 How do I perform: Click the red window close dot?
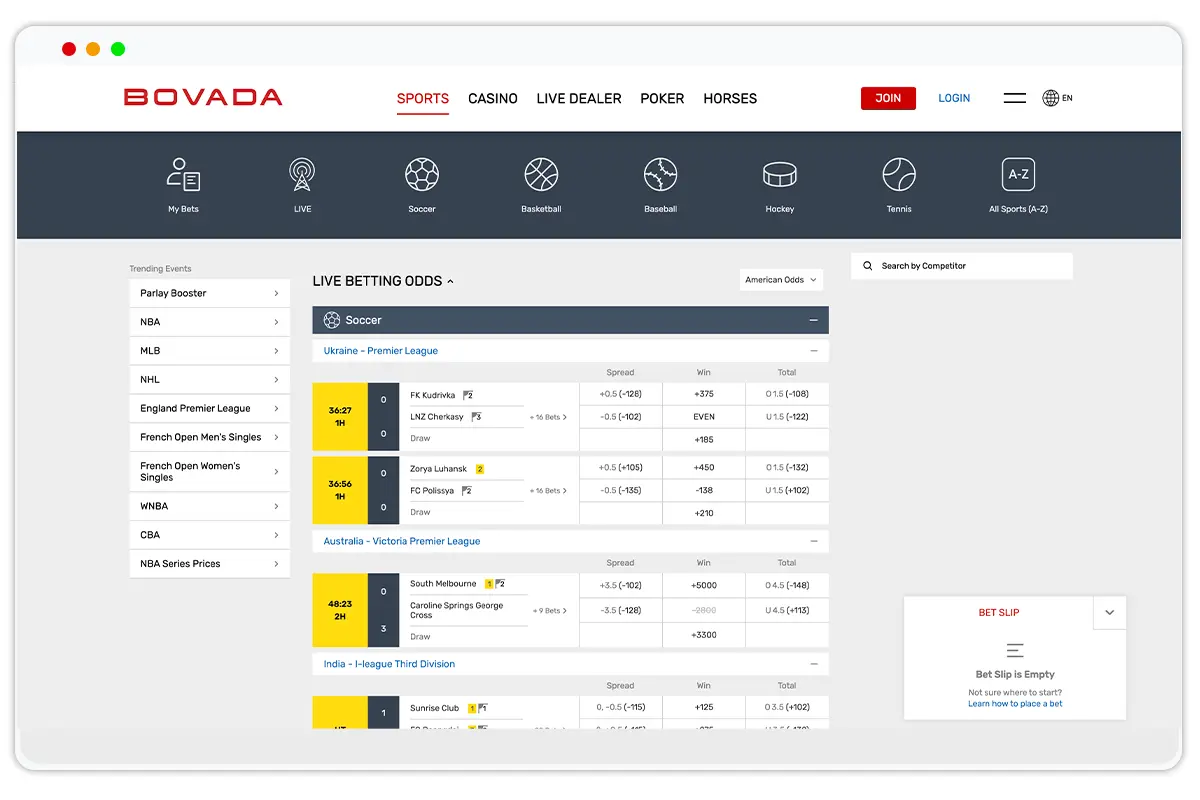click(69, 49)
